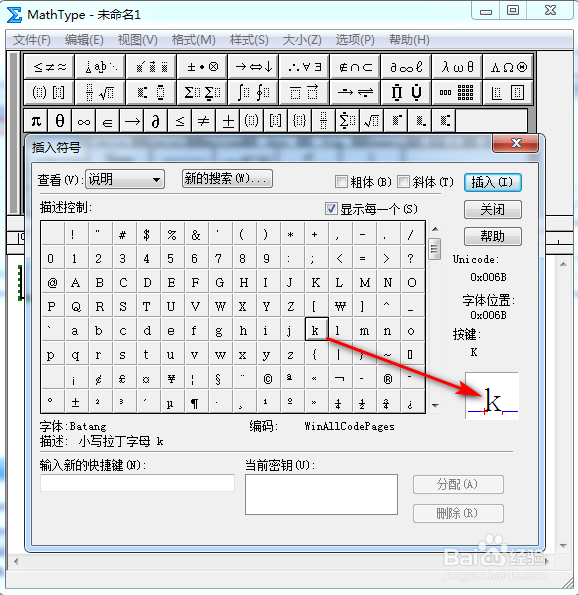The image size is (578, 595).
Task: Click the 插入(I) insert button
Action: [x=493, y=183]
